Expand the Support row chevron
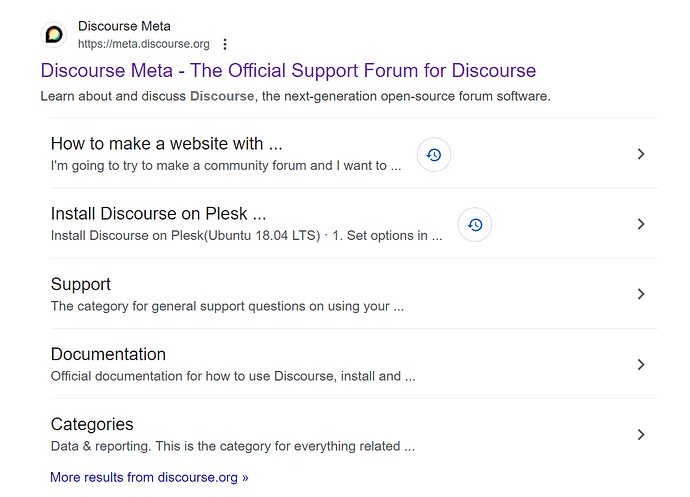Image resolution: width=690 pixels, height=497 pixels. [x=641, y=294]
